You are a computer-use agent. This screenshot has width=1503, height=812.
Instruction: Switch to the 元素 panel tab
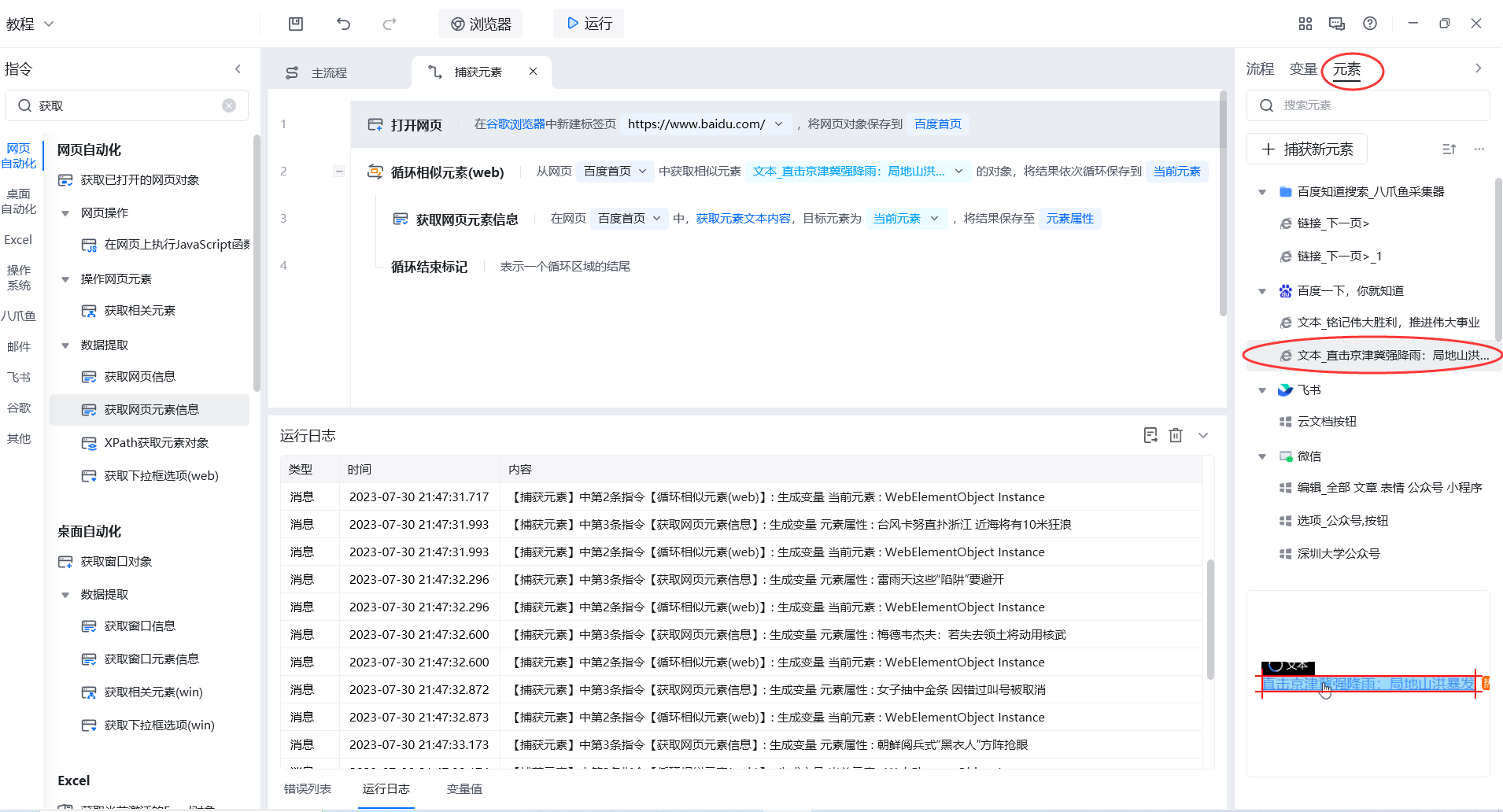tap(1346, 69)
